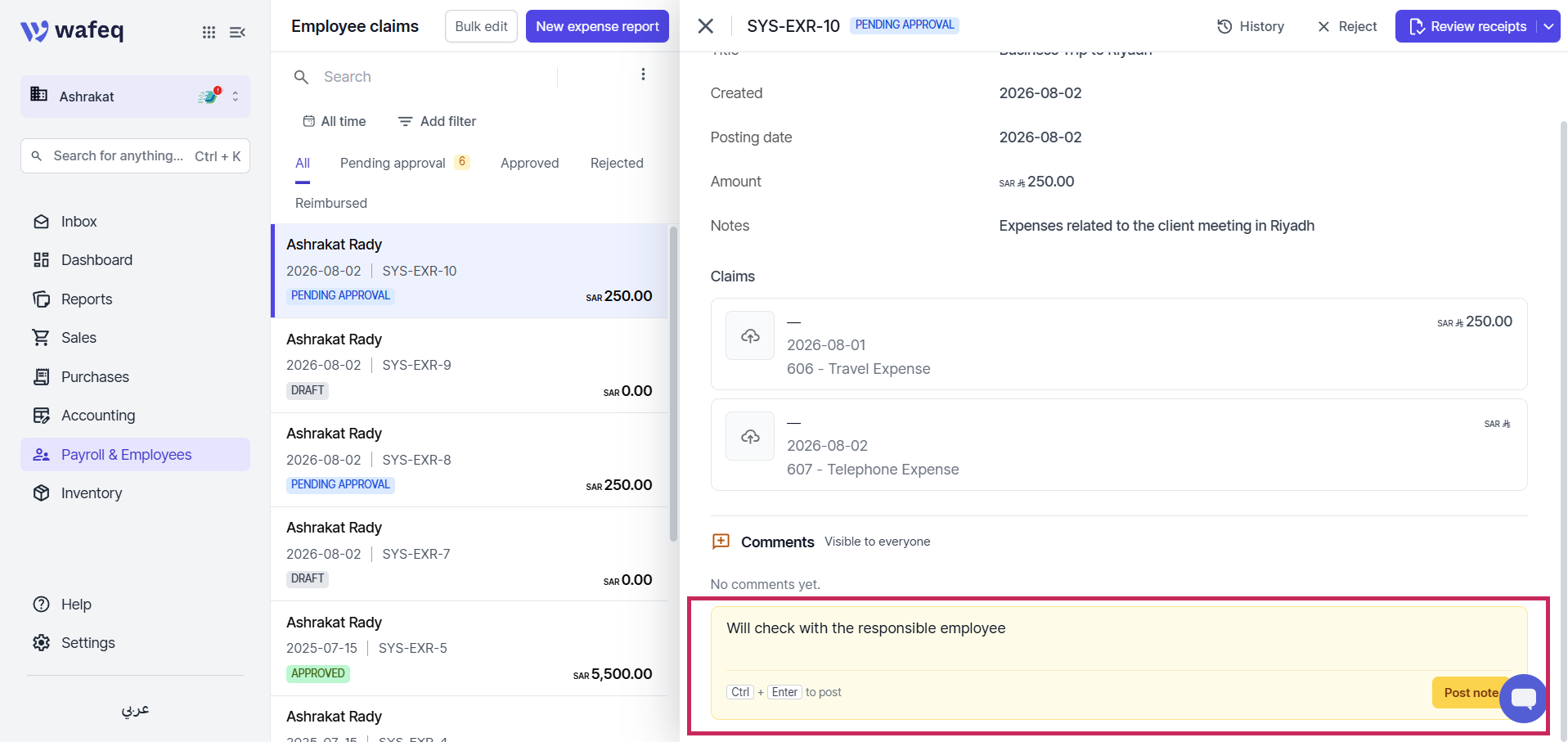Open the Ashrakat organization switcher
Viewport: 1568px width, 742px height.
(135, 97)
